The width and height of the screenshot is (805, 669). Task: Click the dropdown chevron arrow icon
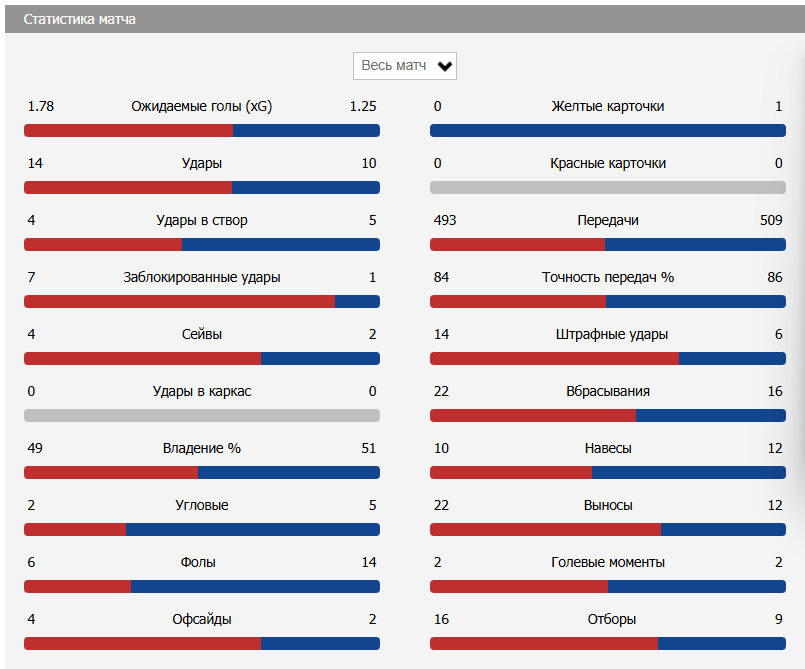445,67
